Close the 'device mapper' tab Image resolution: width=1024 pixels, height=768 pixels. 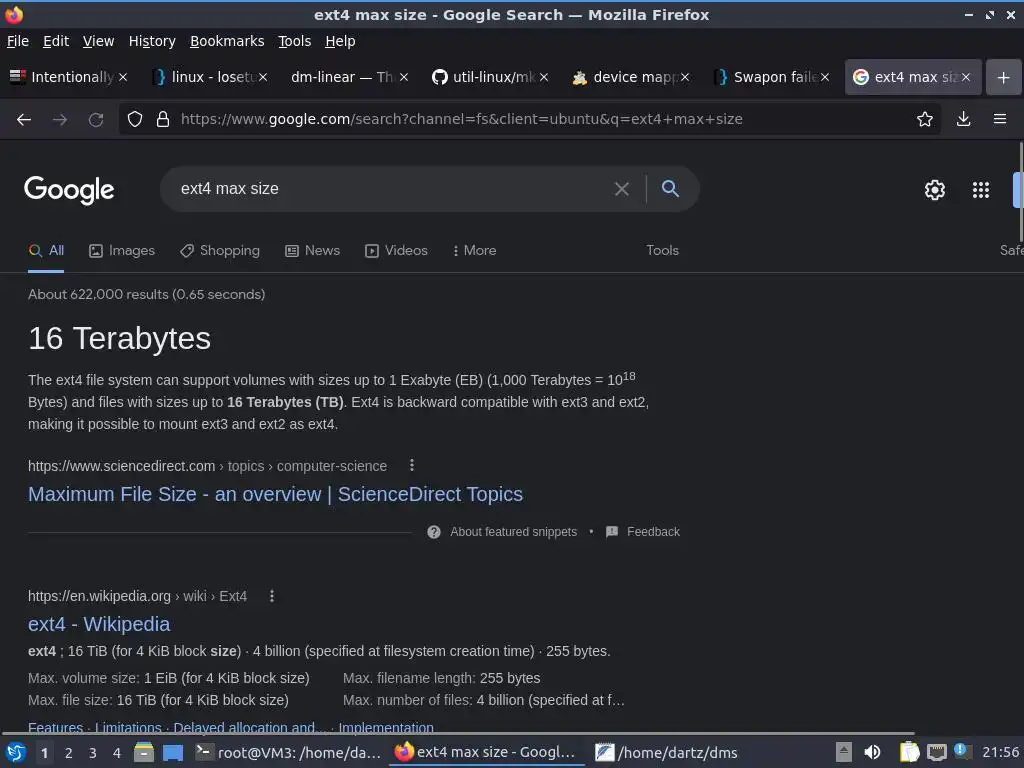coord(684,77)
